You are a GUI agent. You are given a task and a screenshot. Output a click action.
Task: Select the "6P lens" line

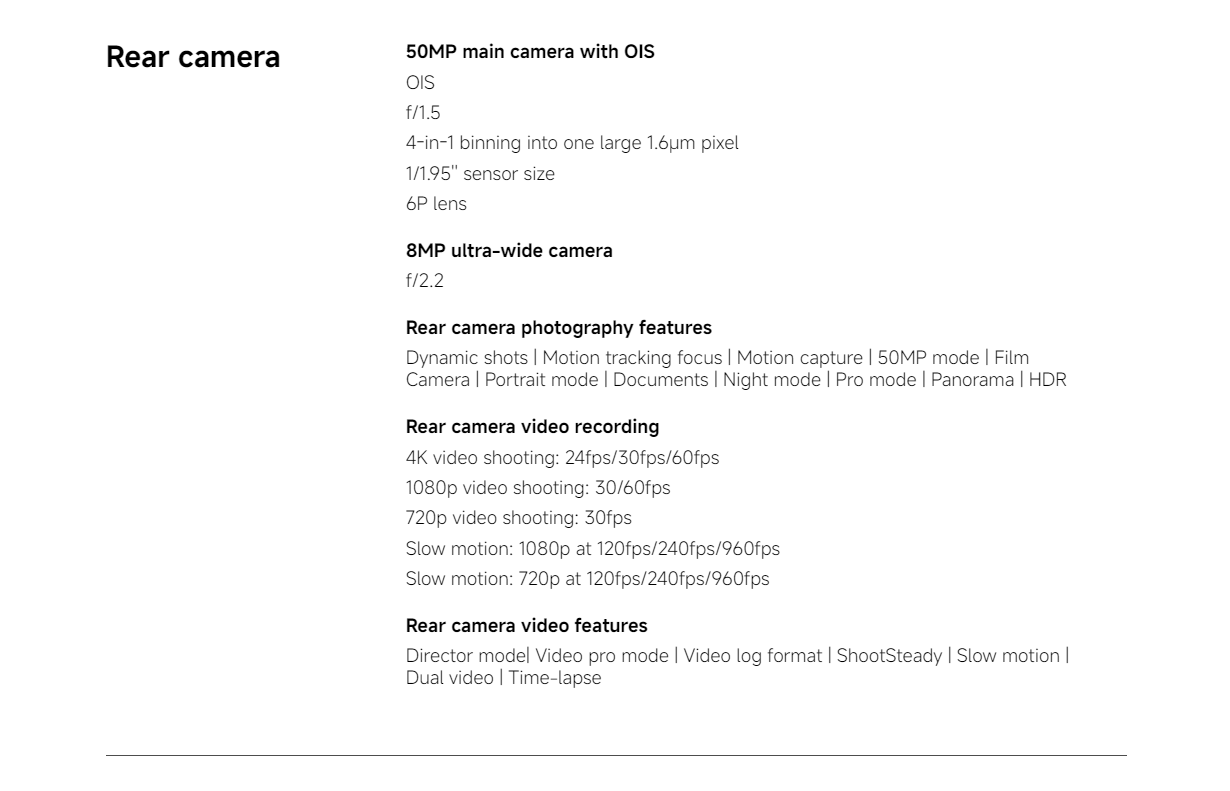coord(436,204)
